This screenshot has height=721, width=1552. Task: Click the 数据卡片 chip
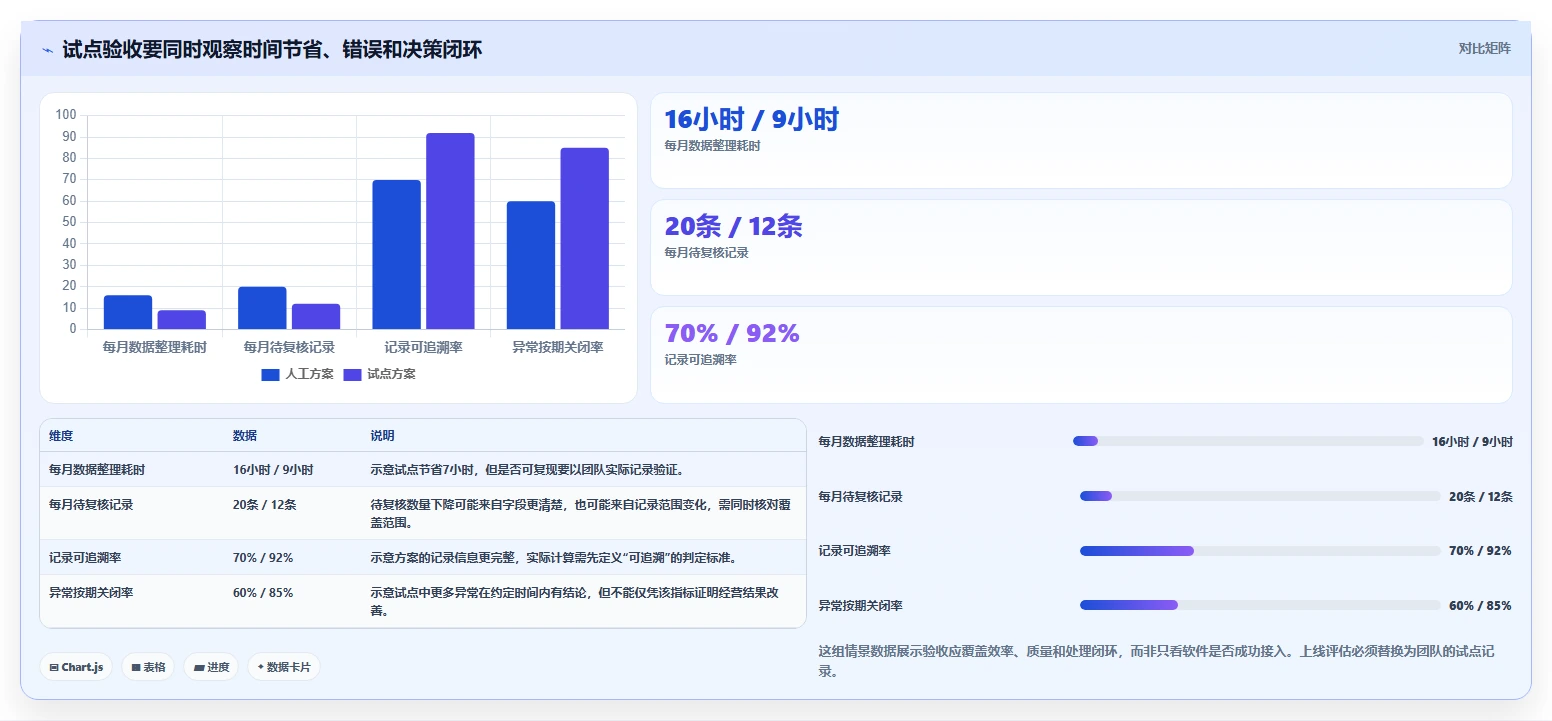tap(284, 667)
